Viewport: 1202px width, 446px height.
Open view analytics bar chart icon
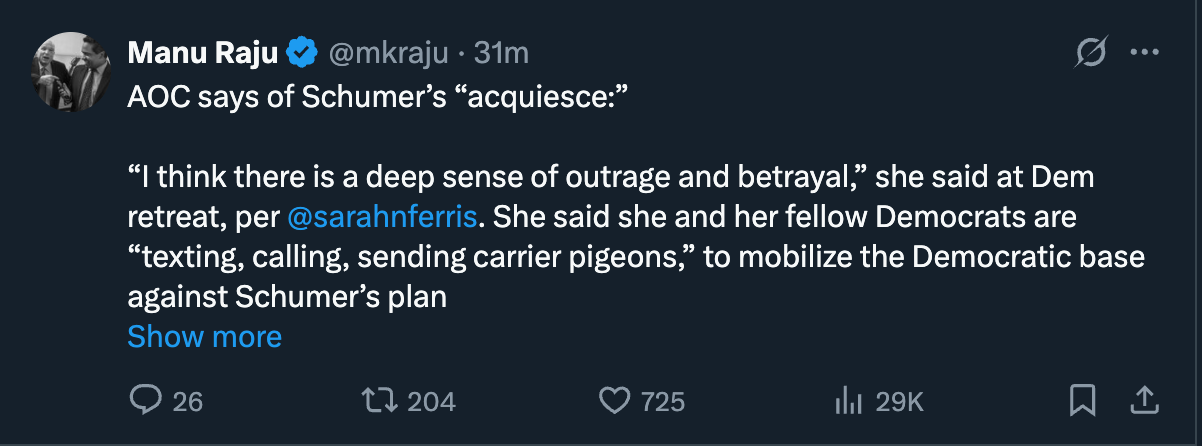point(848,401)
